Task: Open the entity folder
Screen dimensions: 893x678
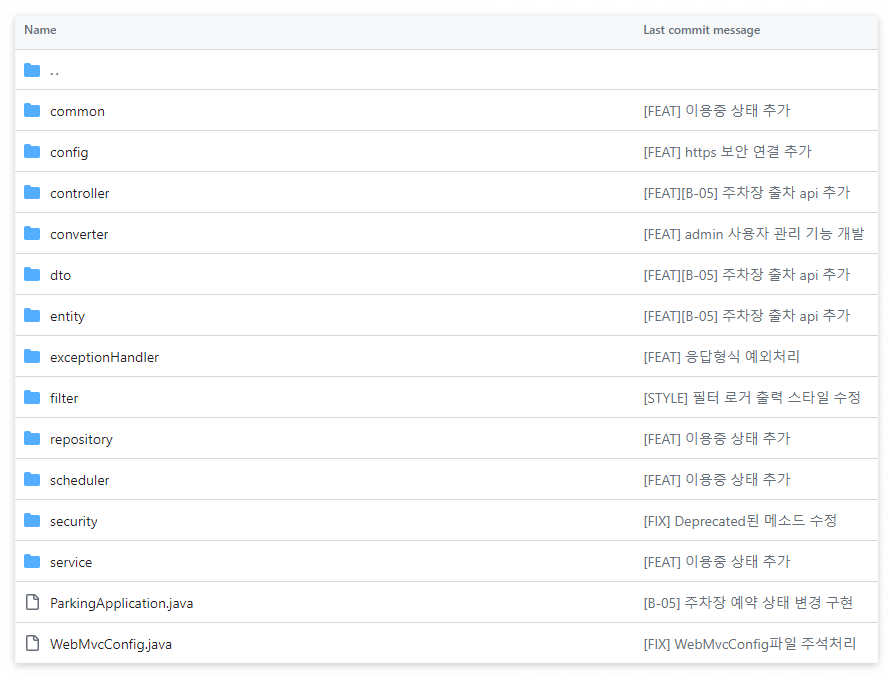Action: point(67,317)
